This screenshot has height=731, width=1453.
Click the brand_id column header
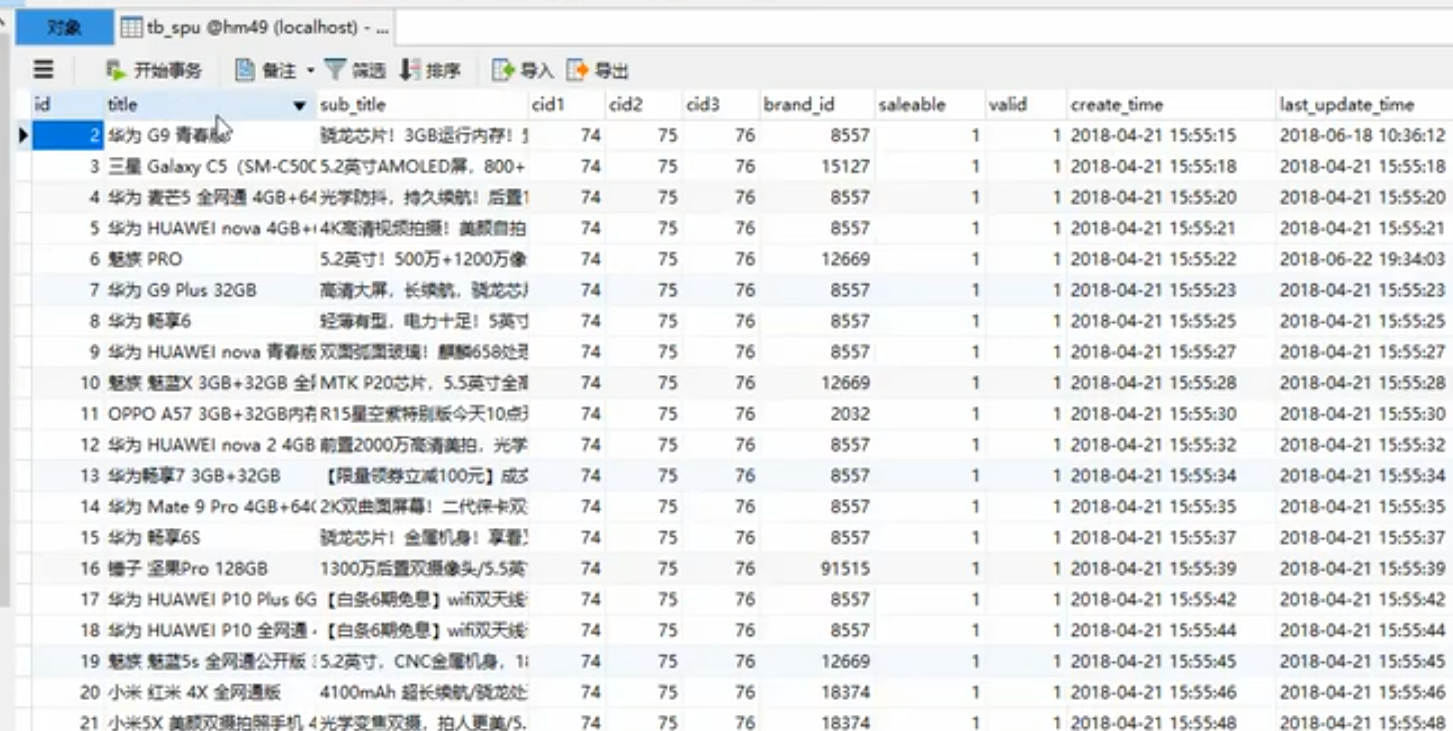pos(816,104)
